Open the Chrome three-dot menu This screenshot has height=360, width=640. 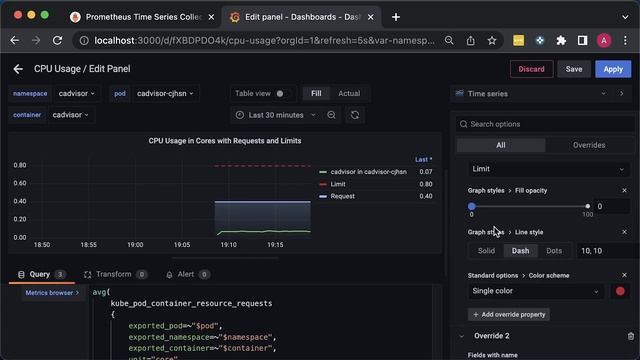pyautogui.click(x=625, y=40)
